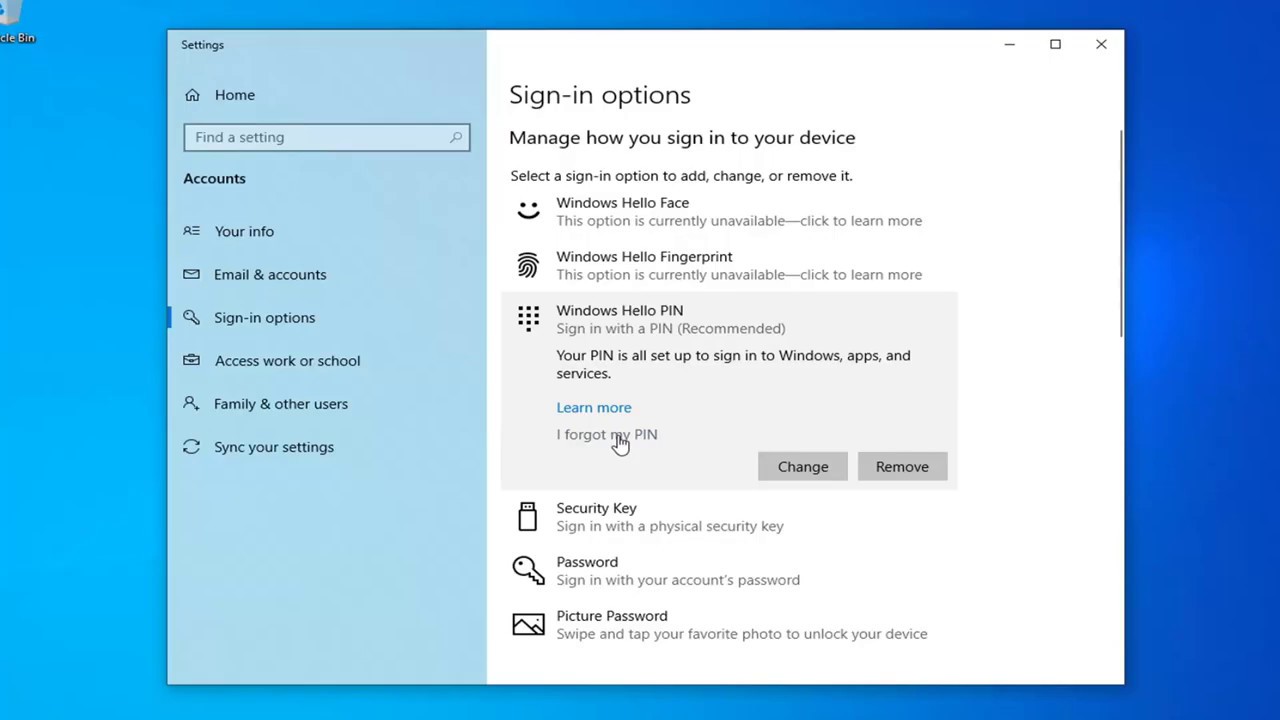Click 'Manage how you sign in to your device'
The height and width of the screenshot is (720, 1280).
pyautogui.click(x=682, y=138)
